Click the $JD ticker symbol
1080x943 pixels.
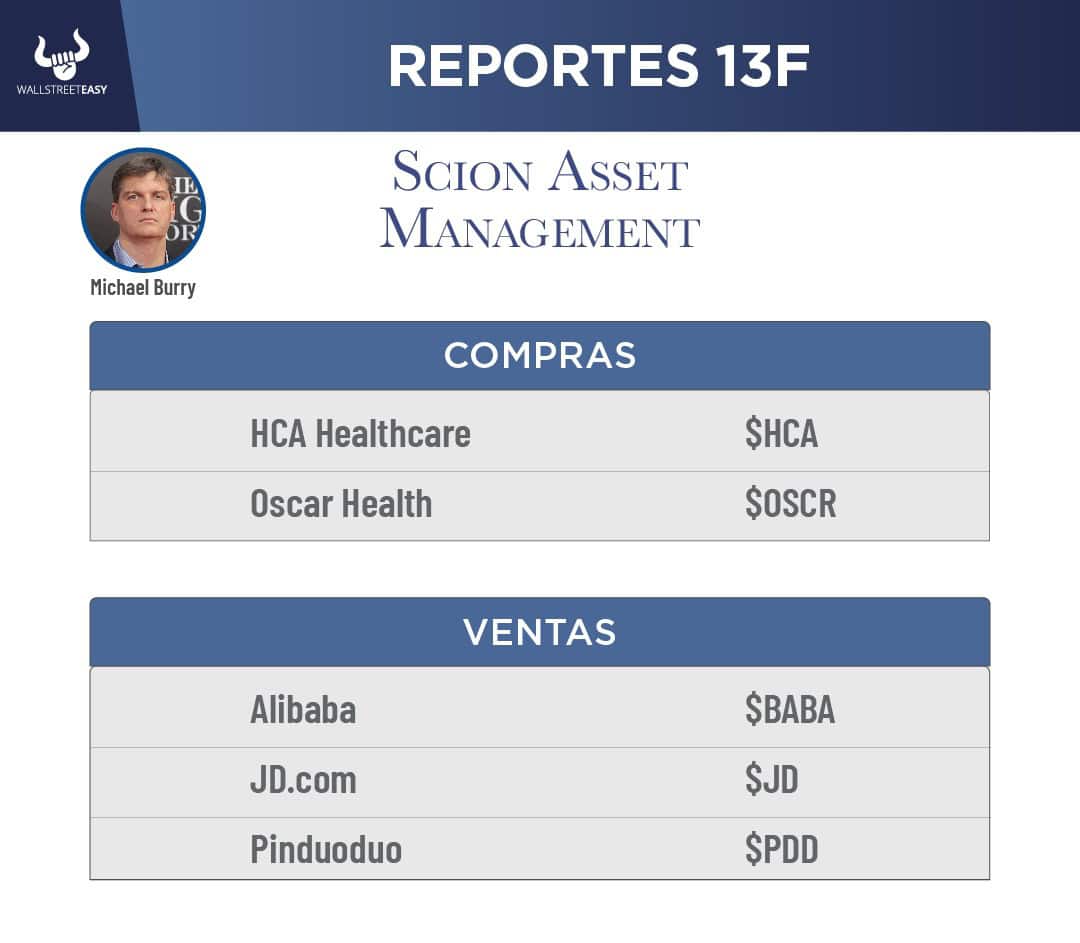coord(771,780)
